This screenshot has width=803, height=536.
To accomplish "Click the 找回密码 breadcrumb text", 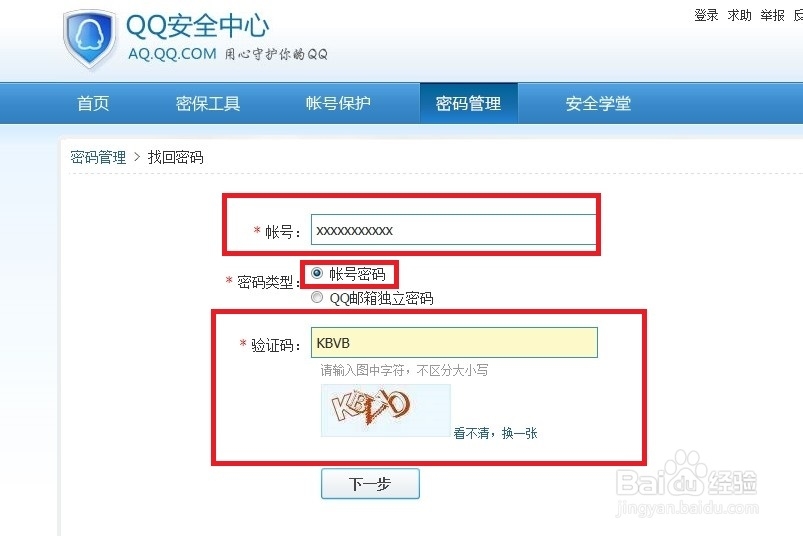I will click(176, 157).
